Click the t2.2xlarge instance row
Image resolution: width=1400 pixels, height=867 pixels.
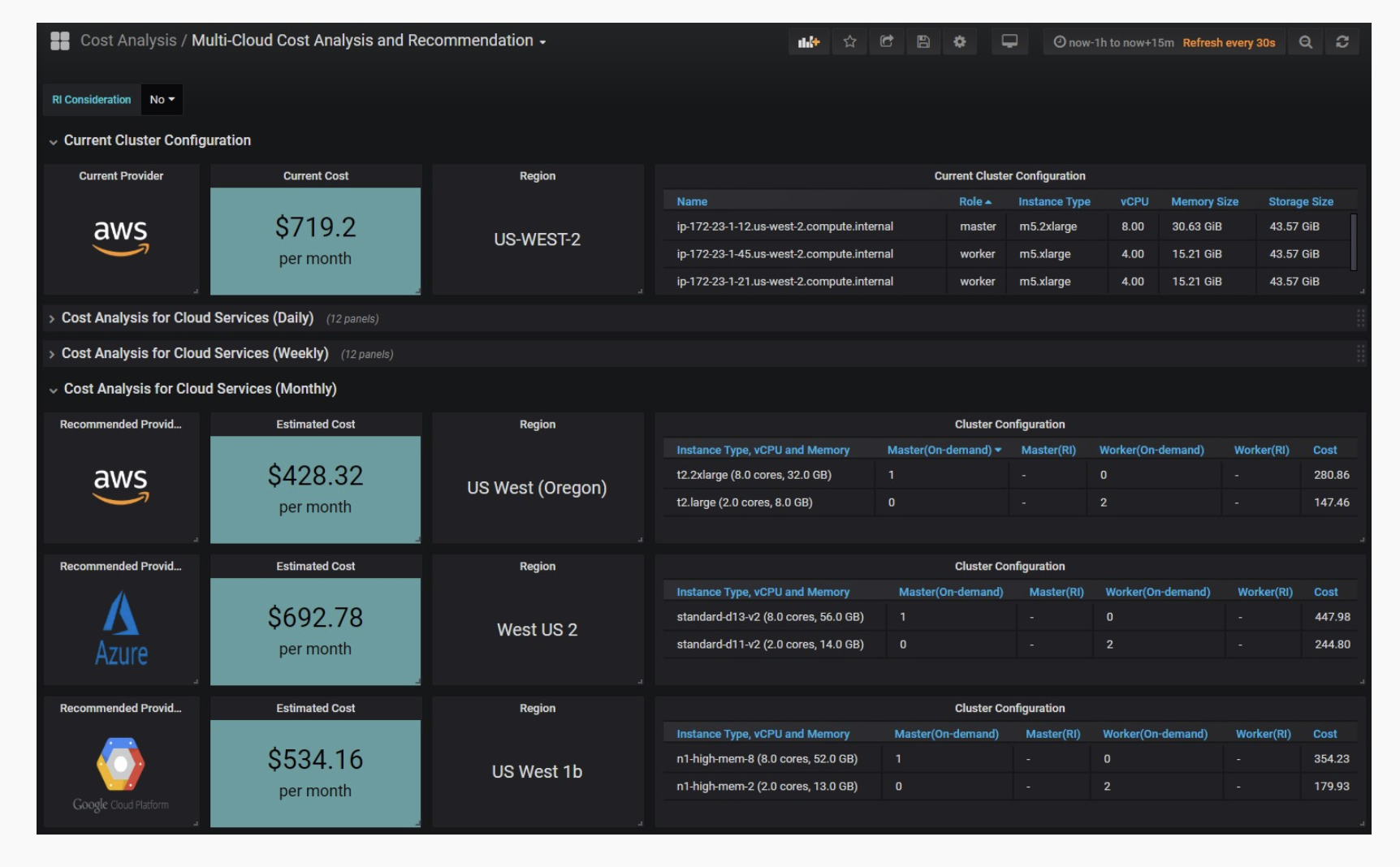(x=1010, y=475)
